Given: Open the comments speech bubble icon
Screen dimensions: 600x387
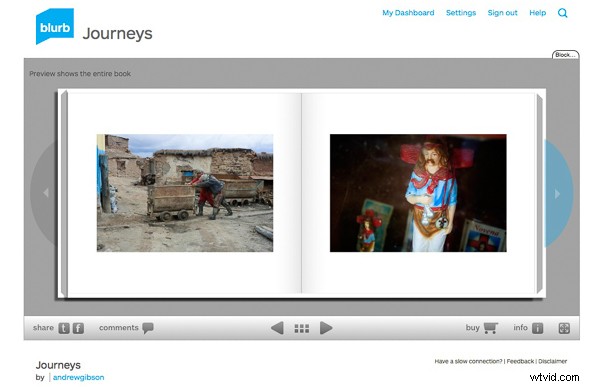Looking at the screenshot, I should [148, 328].
